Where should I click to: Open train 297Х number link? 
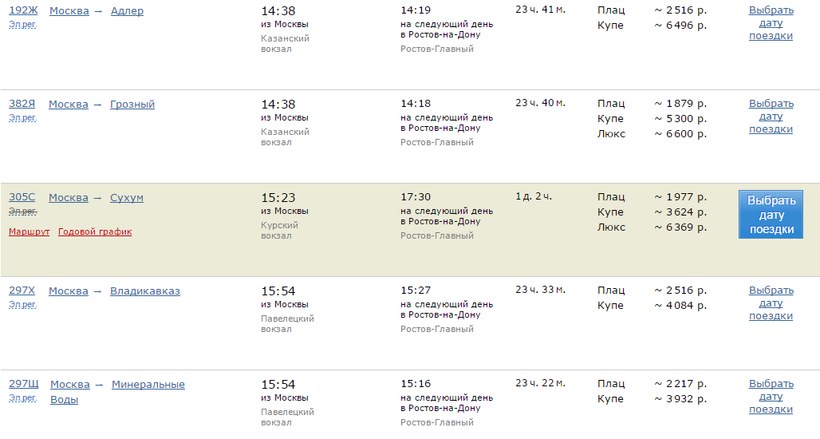click(22, 291)
